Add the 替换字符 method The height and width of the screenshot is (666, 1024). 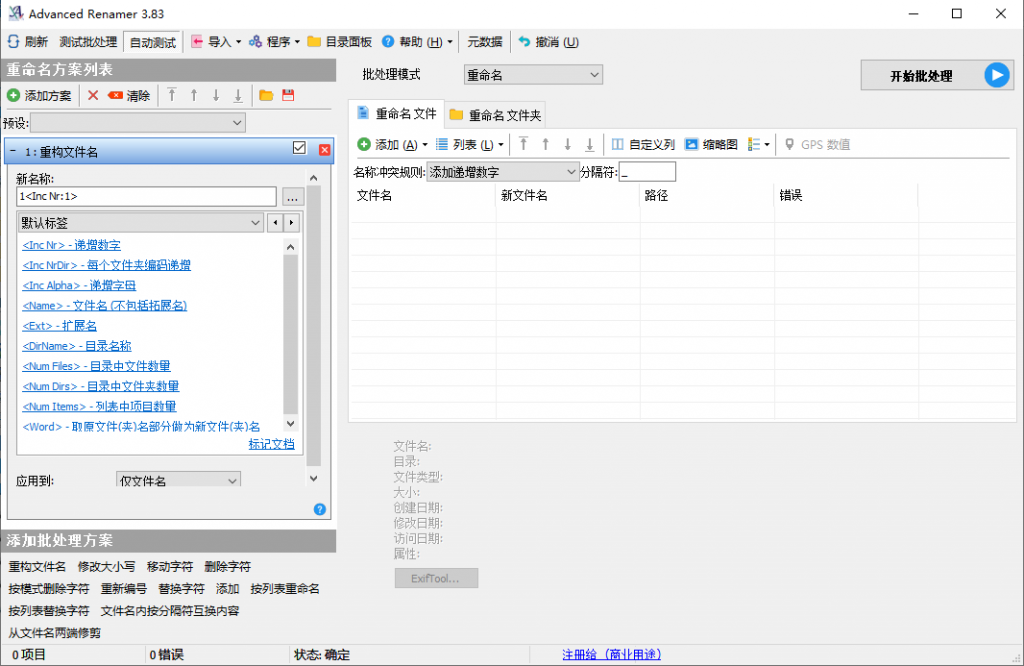click(x=181, y=589)
